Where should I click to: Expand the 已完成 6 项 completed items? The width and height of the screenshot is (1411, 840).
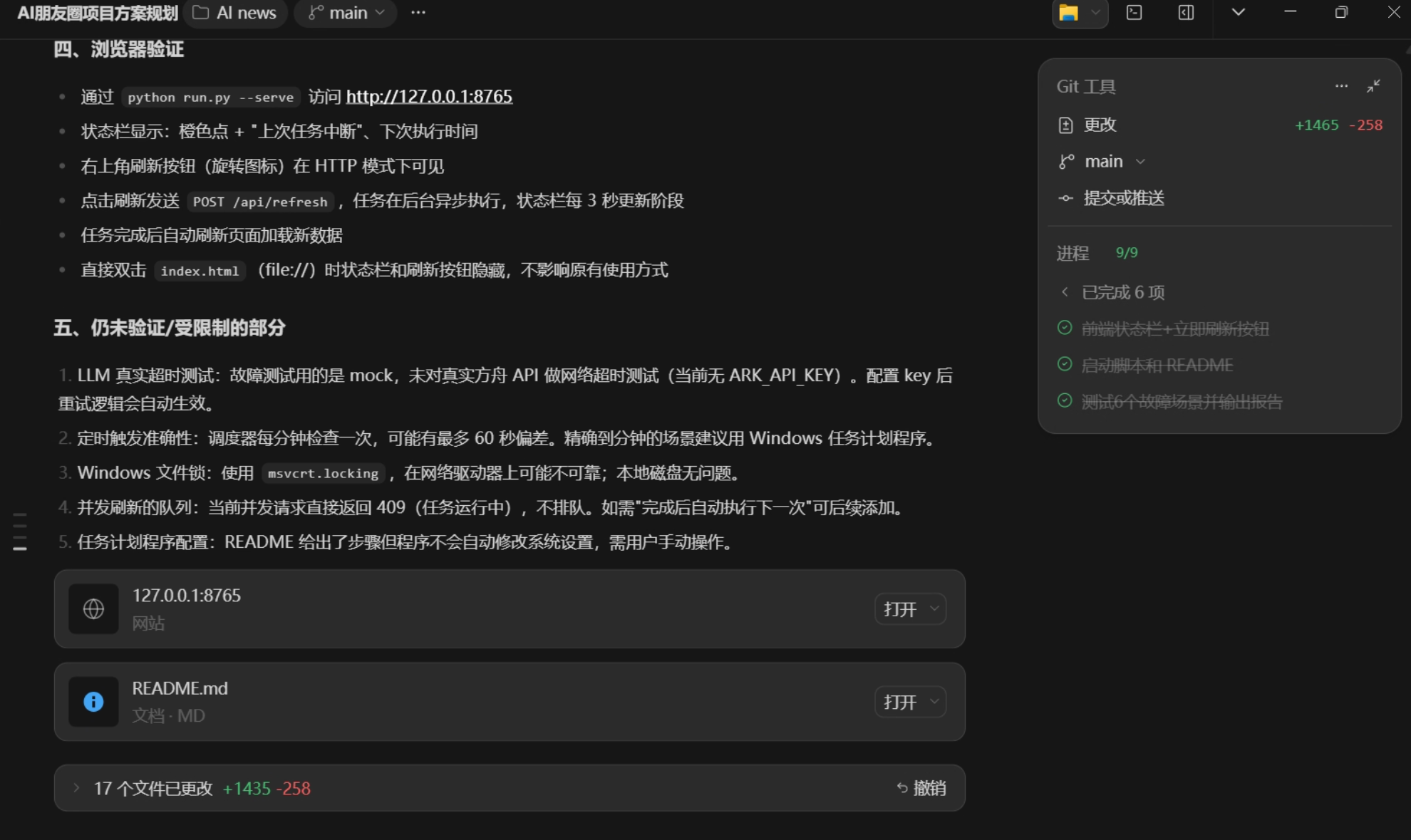(1112, 292)
